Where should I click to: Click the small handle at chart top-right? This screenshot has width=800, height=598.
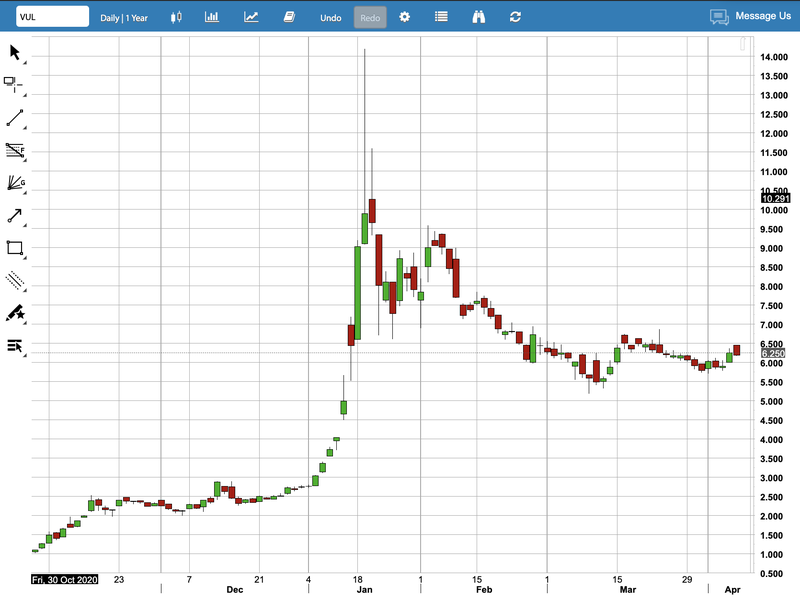[743, 44]
